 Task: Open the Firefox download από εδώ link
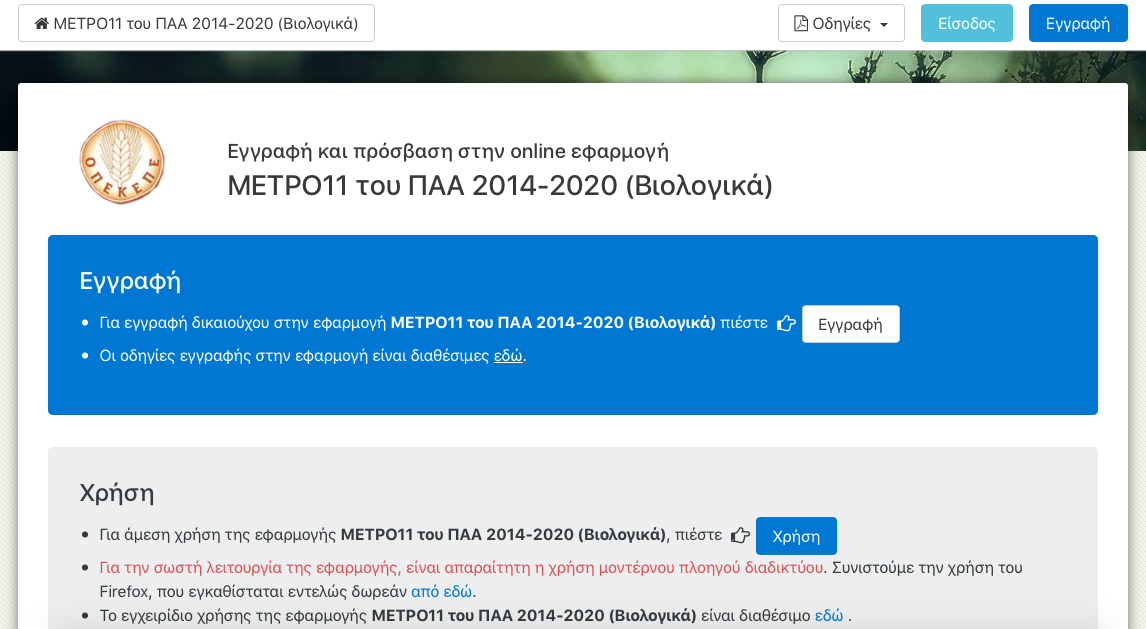click(441, 591)
